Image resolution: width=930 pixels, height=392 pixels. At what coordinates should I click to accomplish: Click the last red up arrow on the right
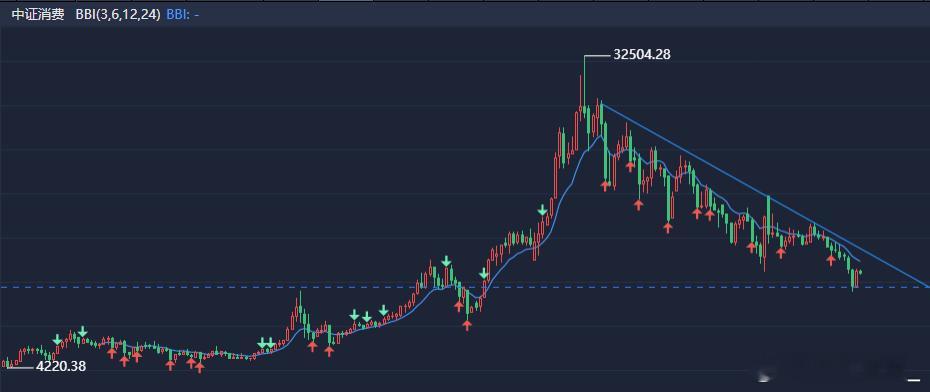tap(831, 259)
